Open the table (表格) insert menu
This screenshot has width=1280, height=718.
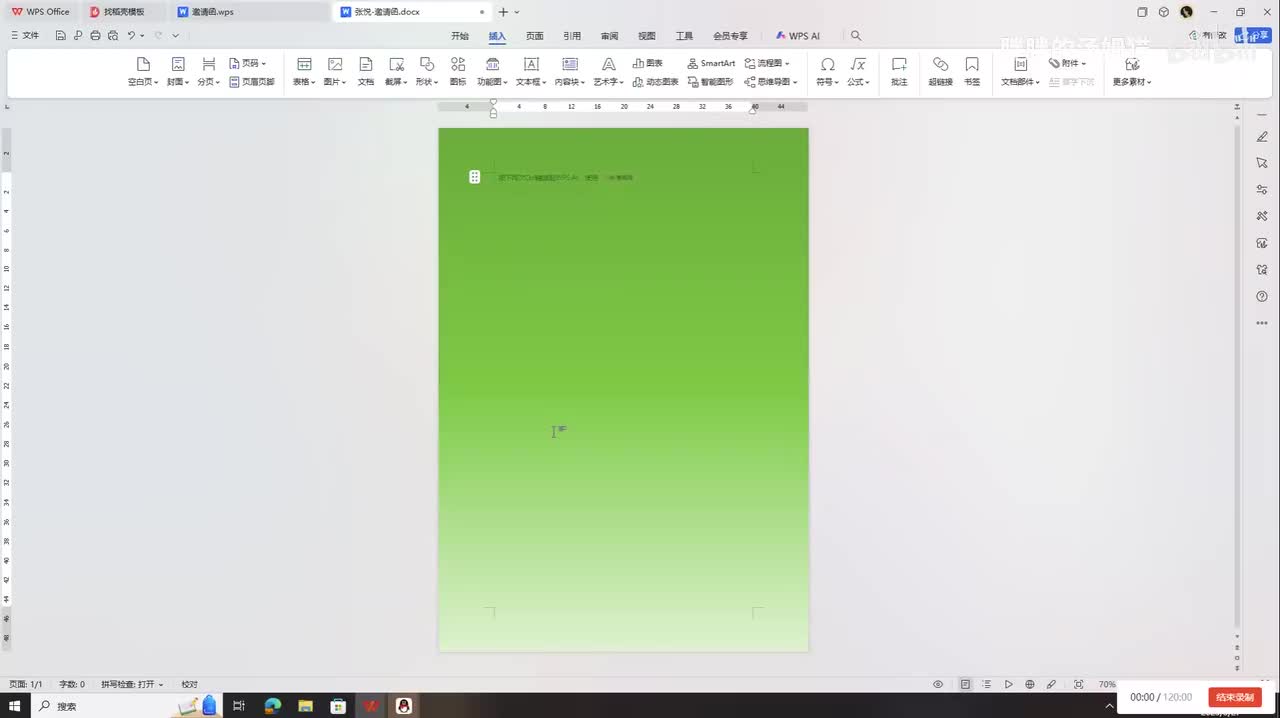point(304,72)
